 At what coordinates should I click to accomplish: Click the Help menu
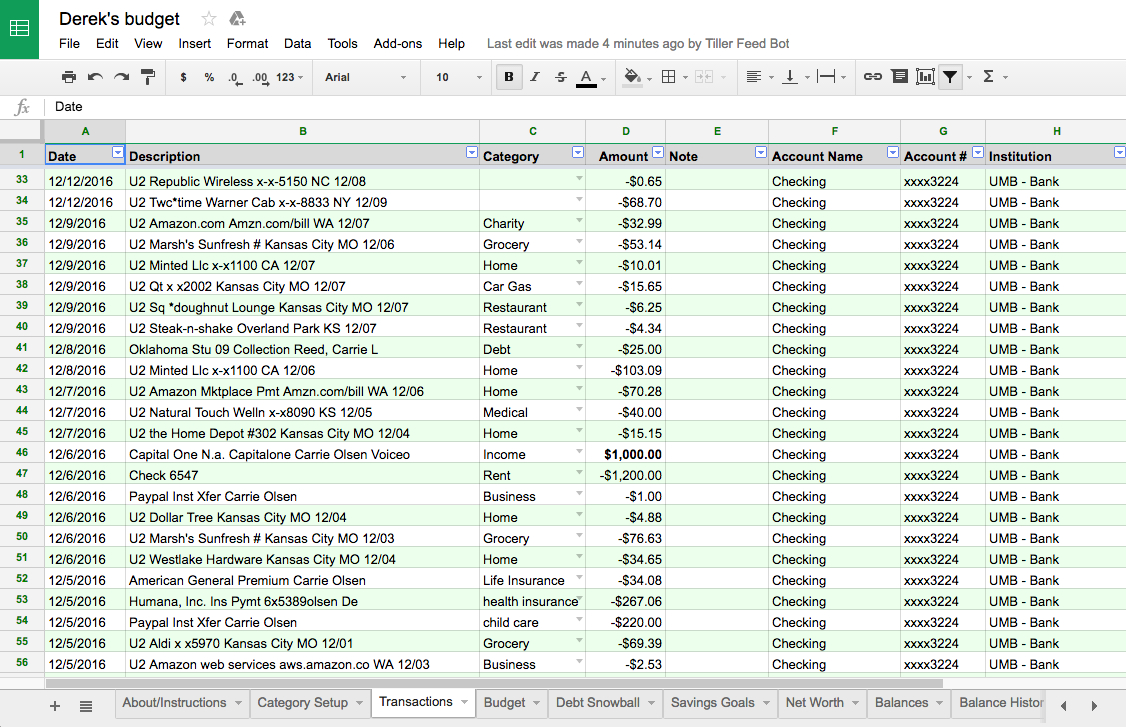(x=451, y=43)
